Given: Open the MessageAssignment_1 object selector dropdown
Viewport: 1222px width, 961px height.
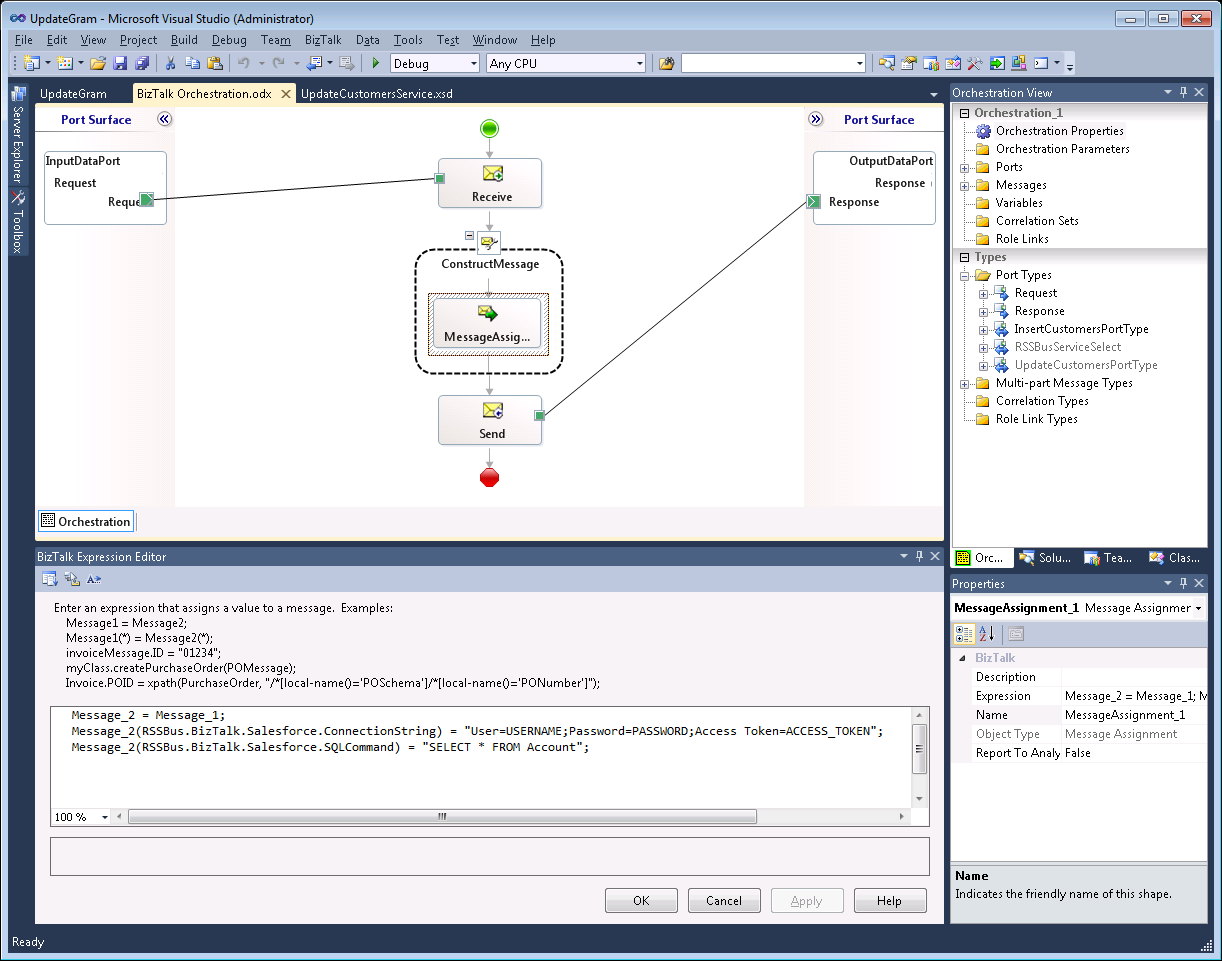Looking at the screenshot, I should [x=1198, y=608].
